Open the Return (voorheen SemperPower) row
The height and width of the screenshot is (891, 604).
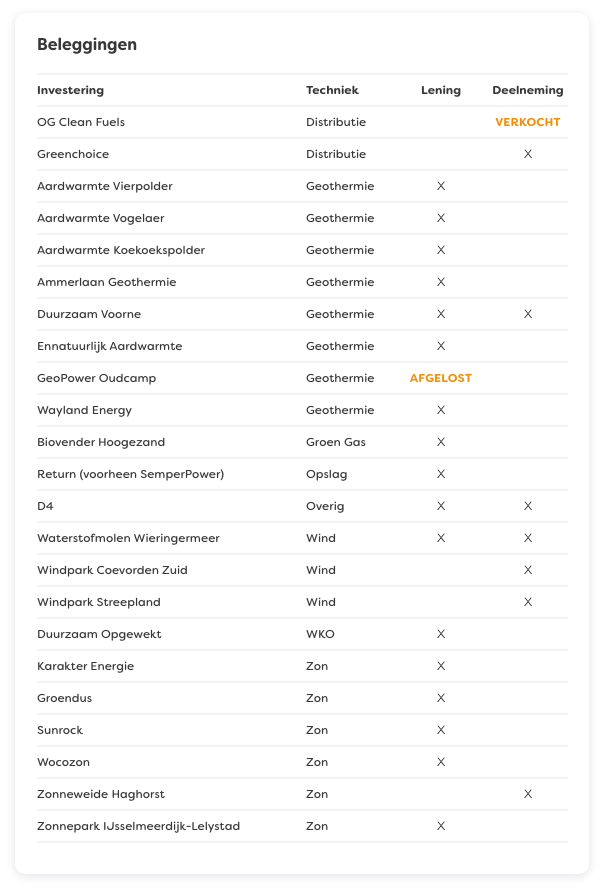(x=130, y=474)
